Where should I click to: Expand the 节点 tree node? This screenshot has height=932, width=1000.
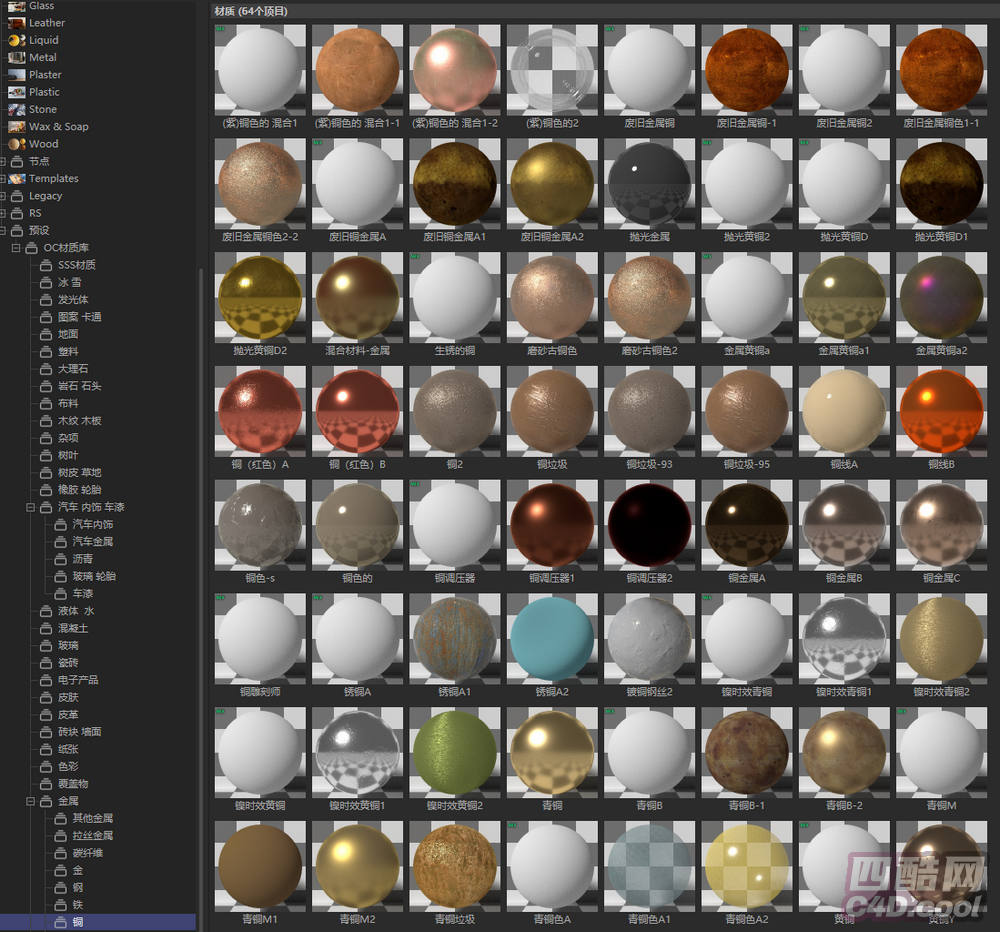coord(4,161)
